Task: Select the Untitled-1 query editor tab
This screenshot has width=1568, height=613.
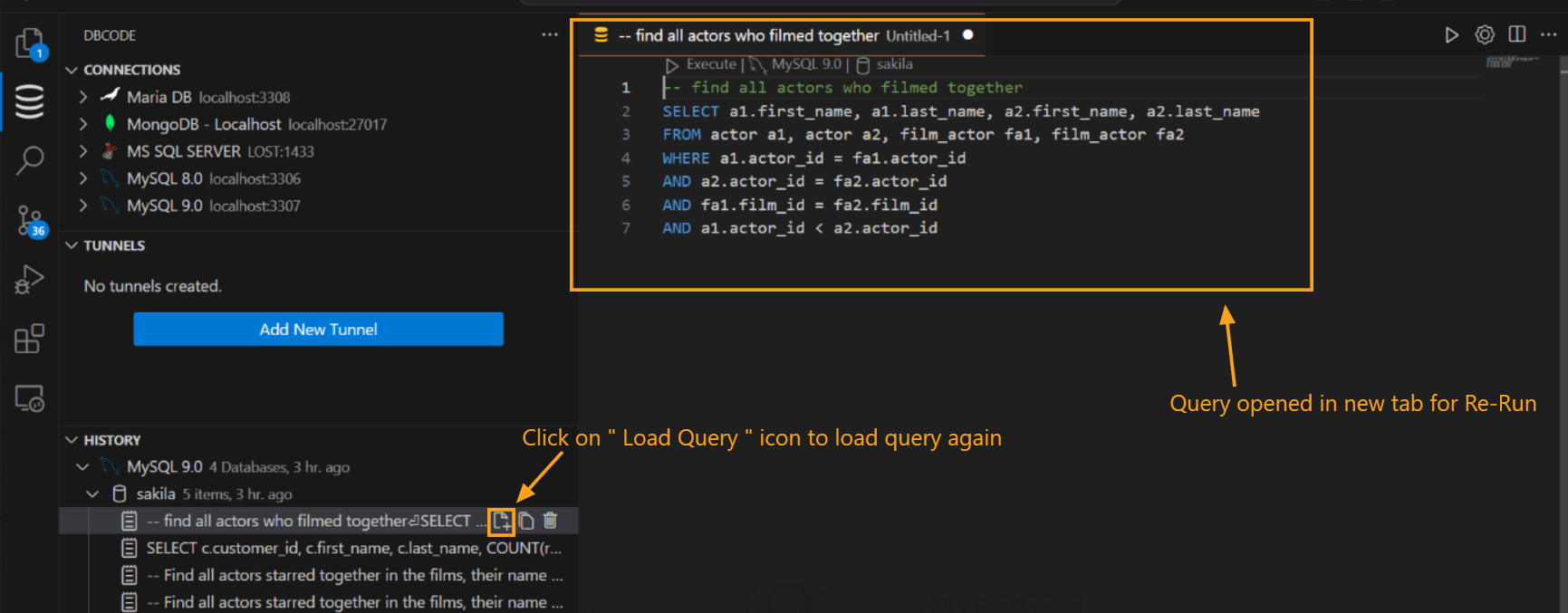Action: (x=783, y=35)
